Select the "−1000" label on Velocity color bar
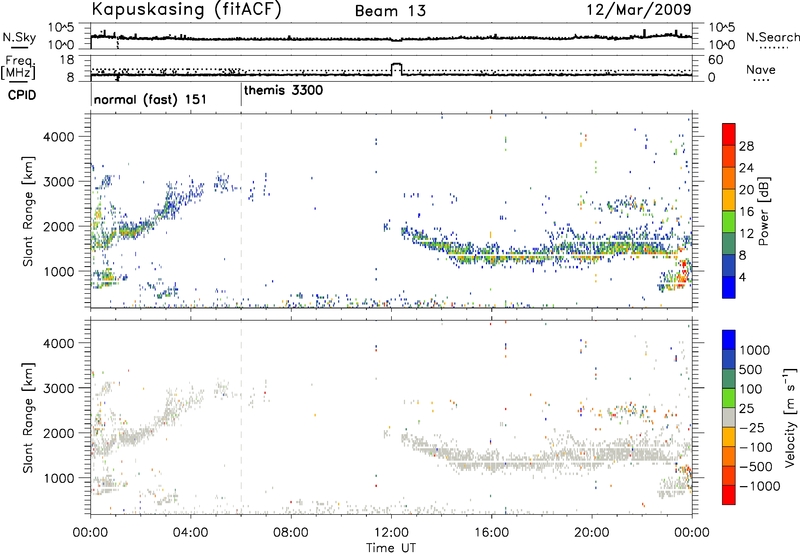The height and width of the screenshot is (554, 800). point(760,486)
